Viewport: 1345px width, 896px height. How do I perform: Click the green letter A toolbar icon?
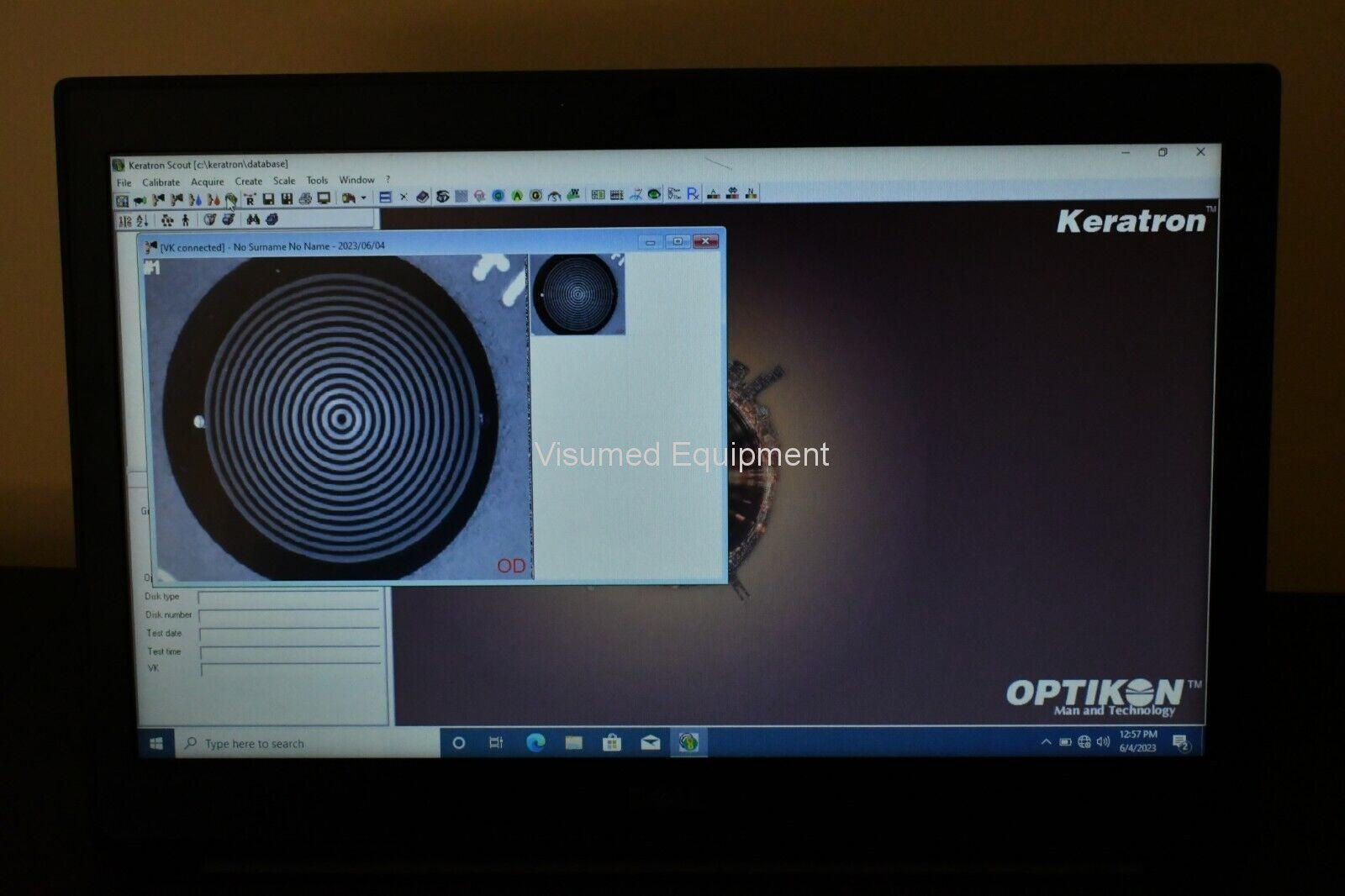tap(517, 196)
